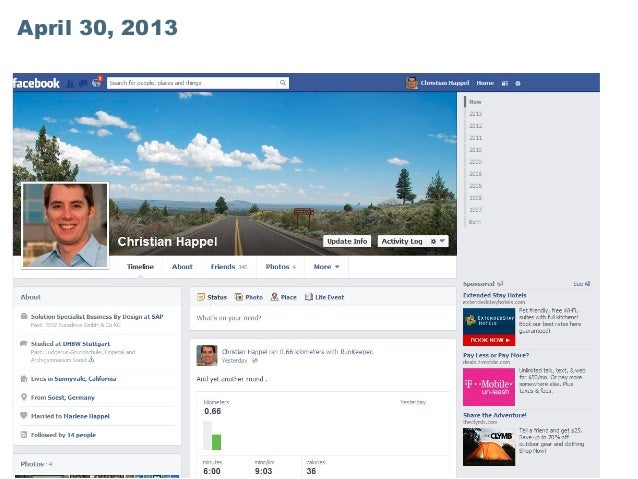The height and width of the screenshot is (479, 638).
Task: Click the education icon by Studied at
Action: pyautogui.click(x=24, y=343)
